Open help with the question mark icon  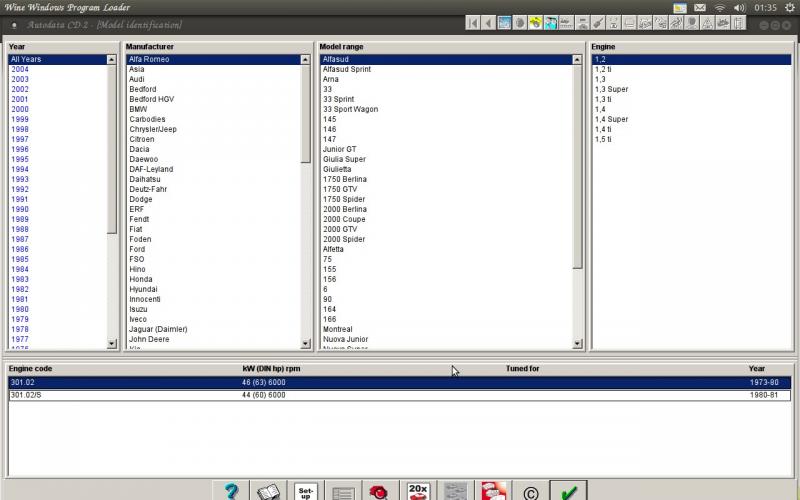click(x=231, y=491)
